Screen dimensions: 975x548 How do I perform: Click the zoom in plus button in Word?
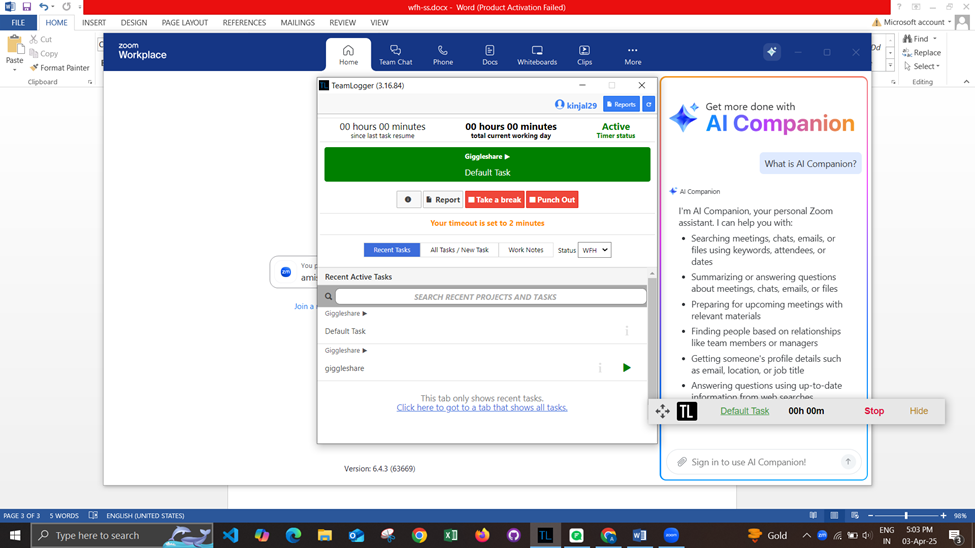tap(943, 516)
